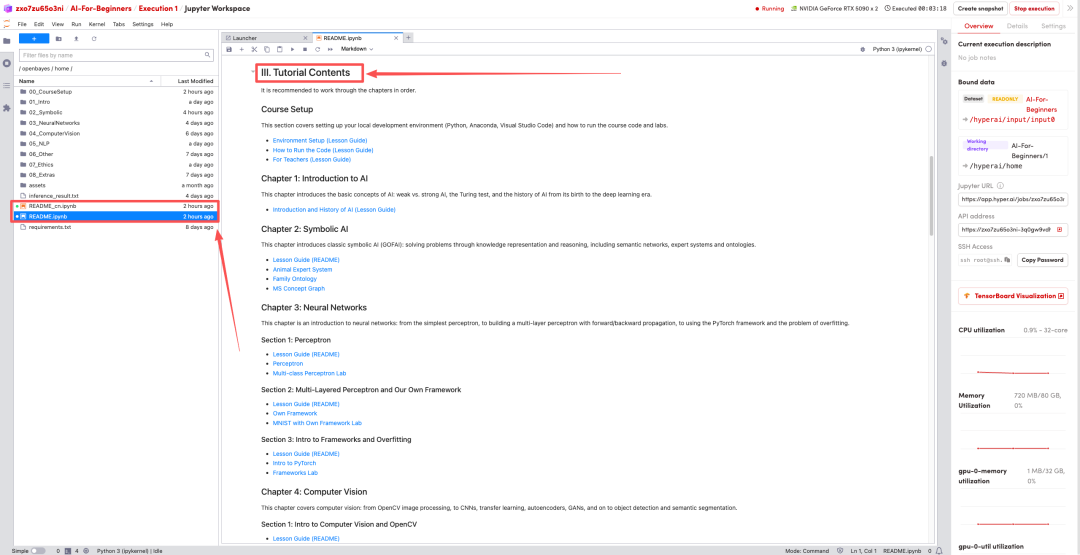Click the notebook vertical scrollbar
This screenshot has height=555, width=1080.
[932, 194]
